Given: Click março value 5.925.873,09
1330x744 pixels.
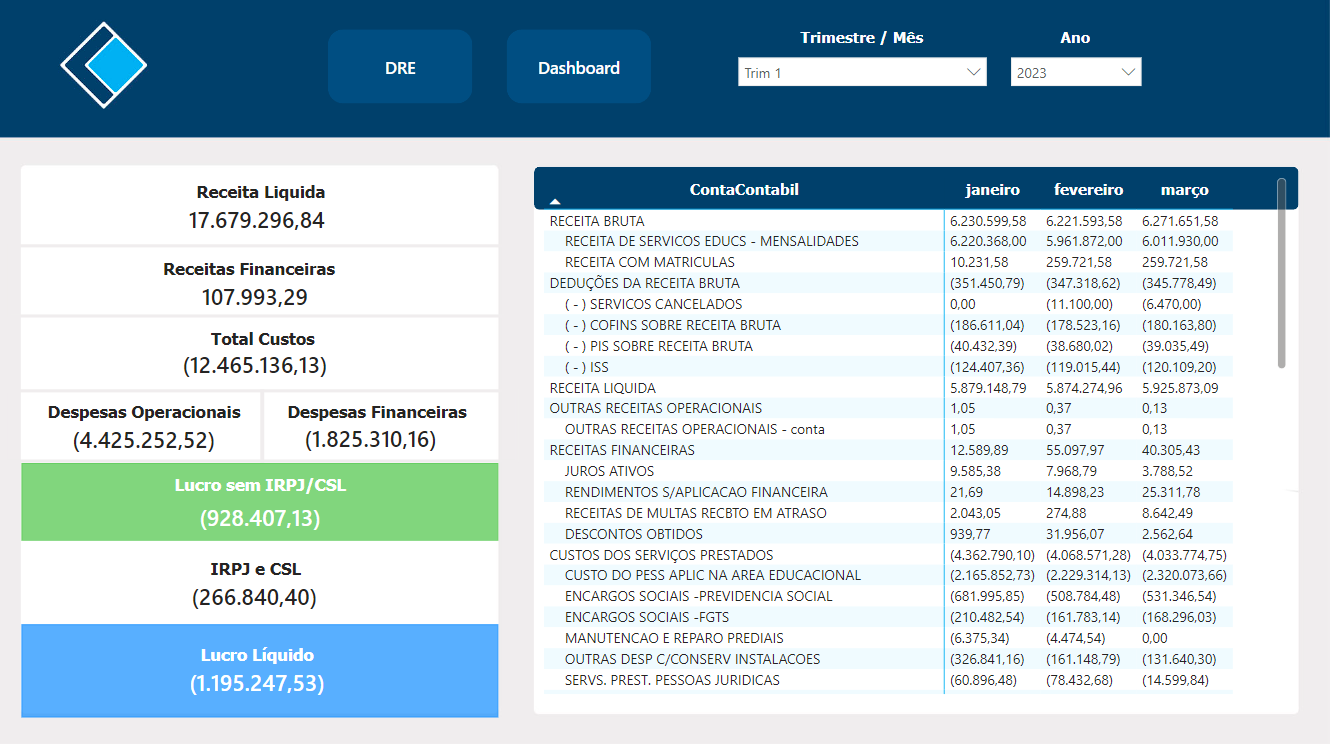Looking at the screenshot, I should coord(1180,388).
